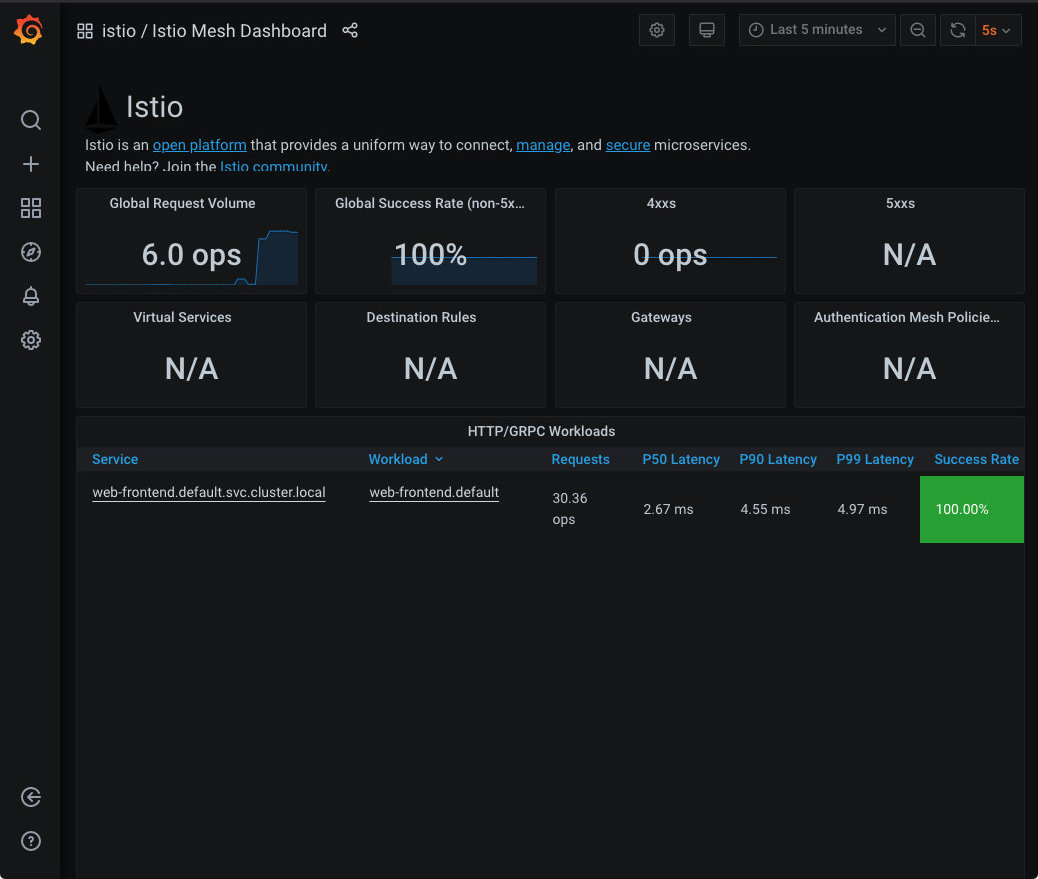Open the search magnifier in sidebar
This screenshot has height=879, width=1038.
tap(31, 120)
